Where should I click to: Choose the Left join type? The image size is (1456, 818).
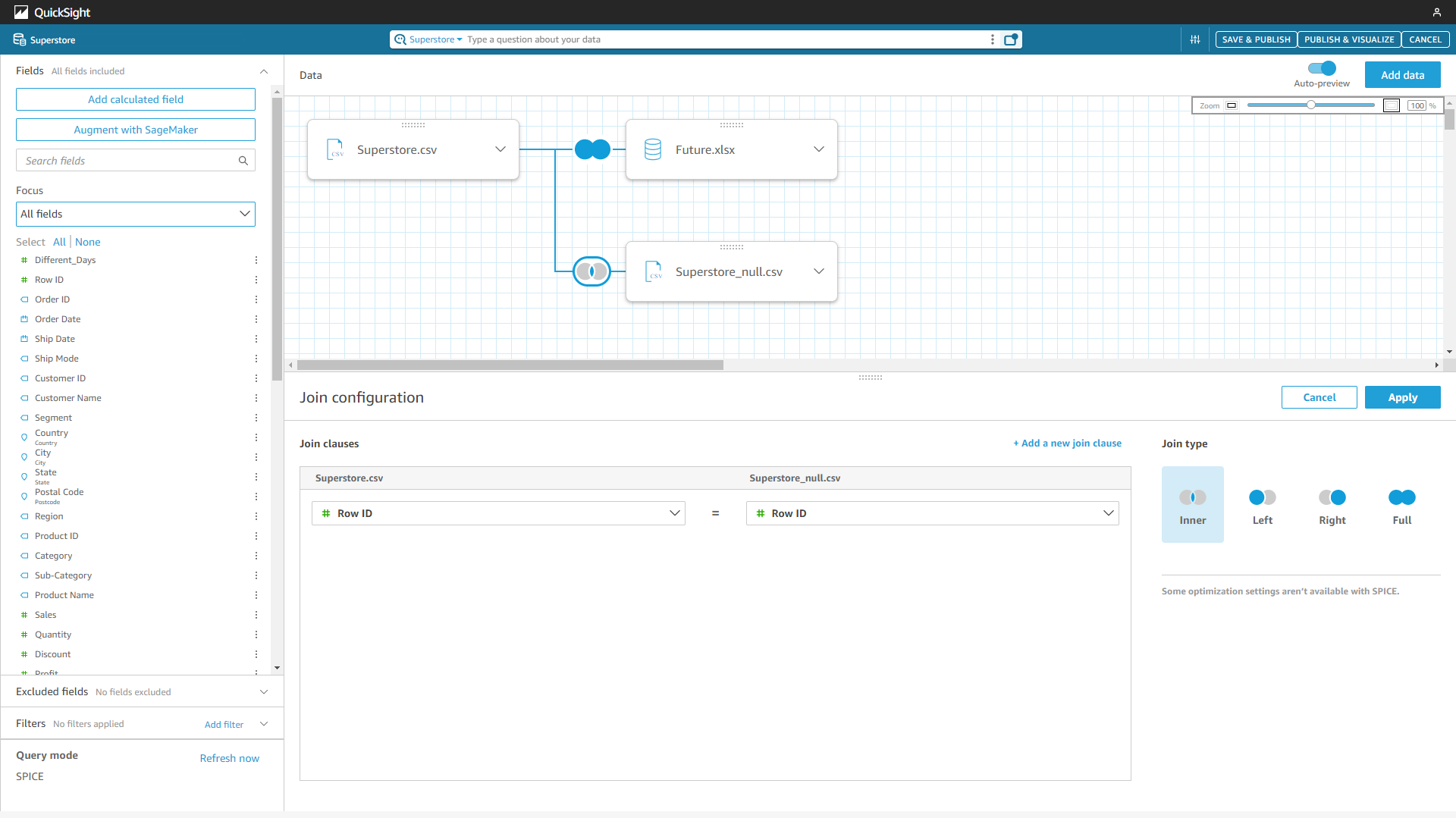tap(1262, 504)
